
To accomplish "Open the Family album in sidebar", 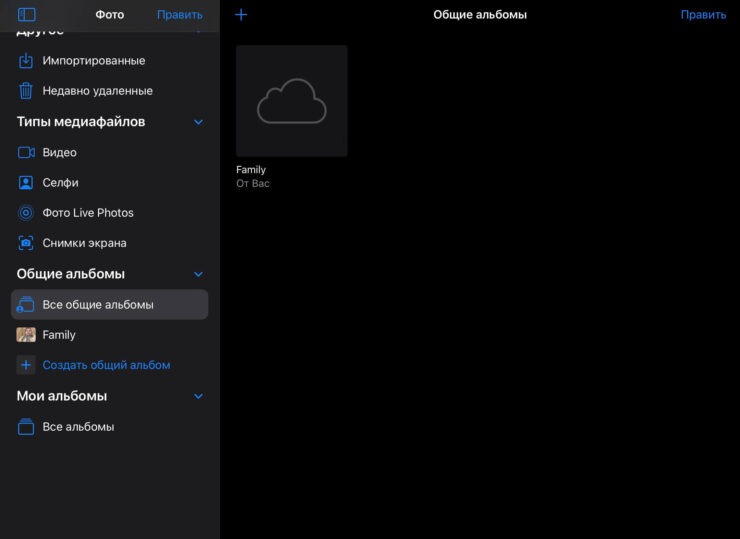I will pos(59,335).
